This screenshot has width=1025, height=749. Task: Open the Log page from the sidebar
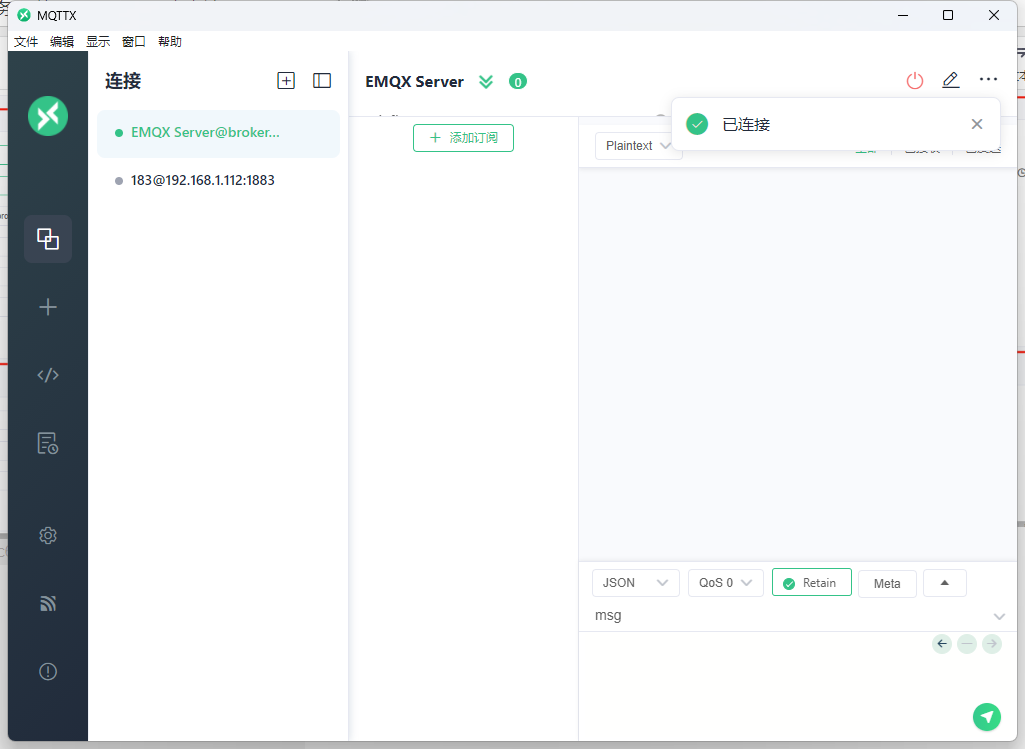coord(48,443)
